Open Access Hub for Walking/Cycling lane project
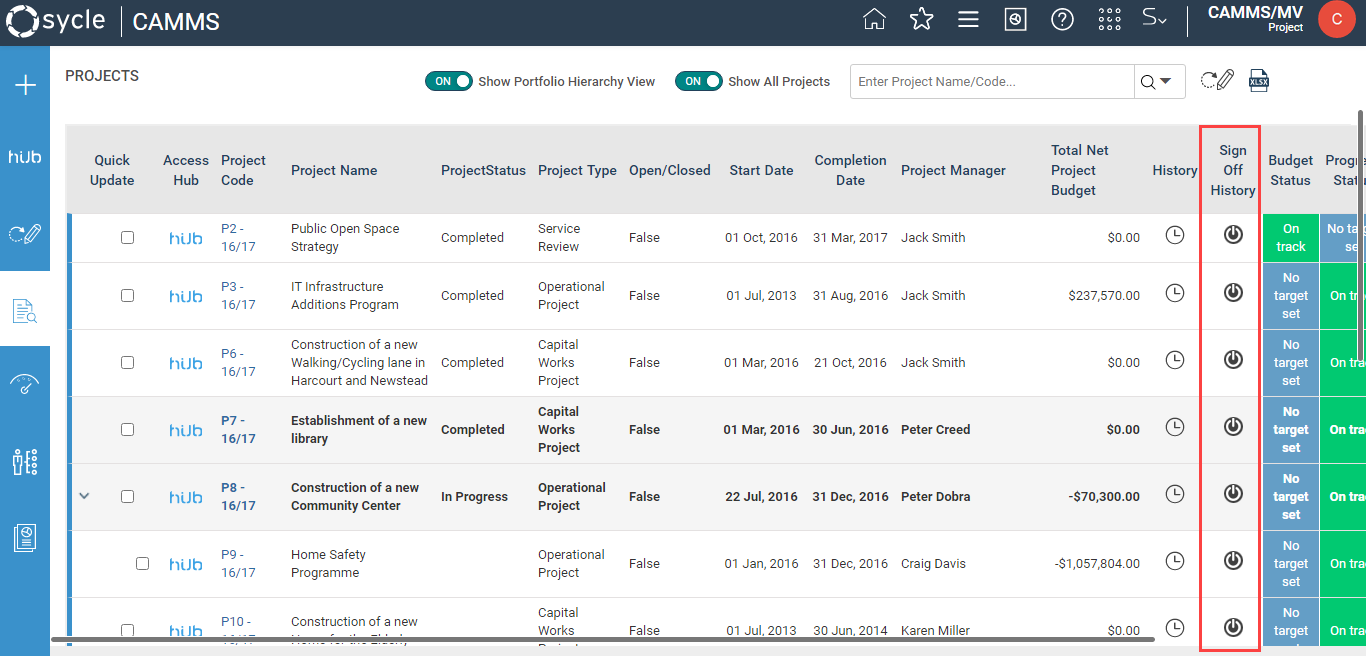 pos(185,363)
